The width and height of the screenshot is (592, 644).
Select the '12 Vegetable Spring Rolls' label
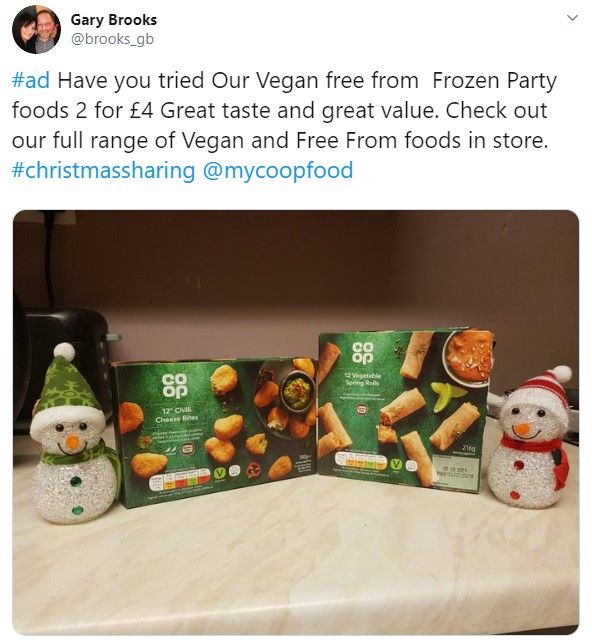(x=363, y=379)
